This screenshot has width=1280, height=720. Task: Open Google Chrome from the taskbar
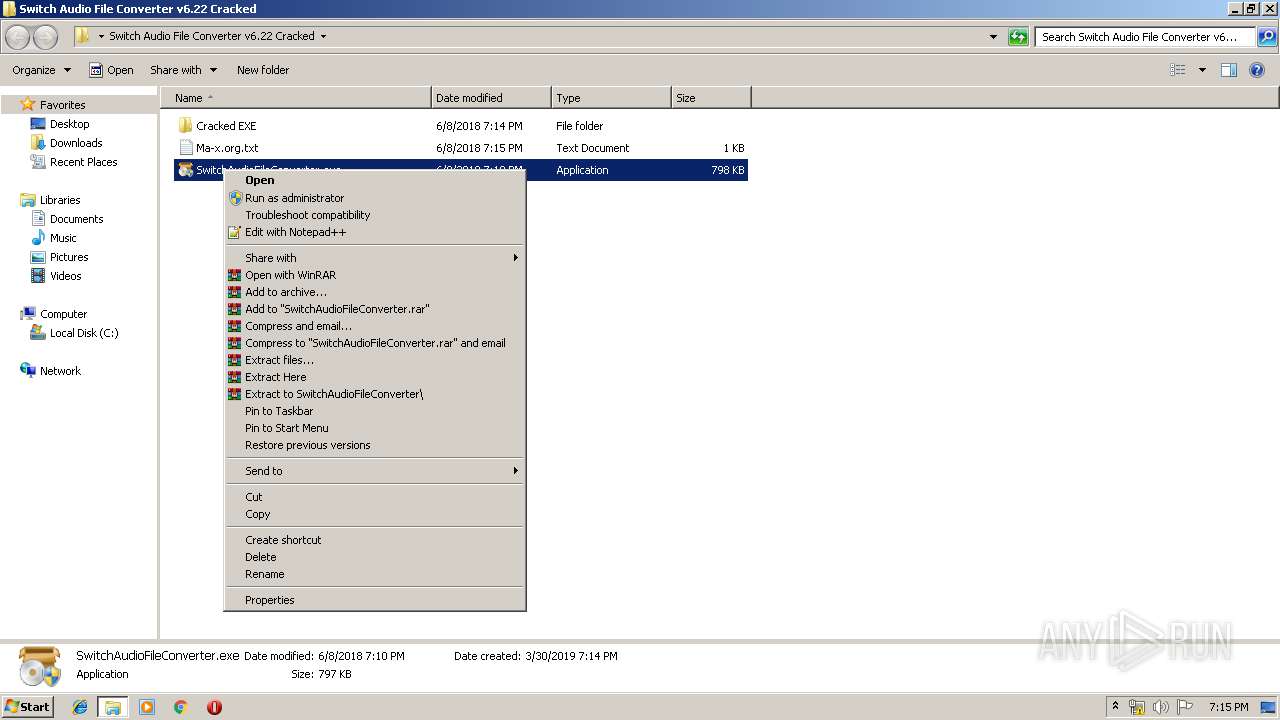click(181, 707)
